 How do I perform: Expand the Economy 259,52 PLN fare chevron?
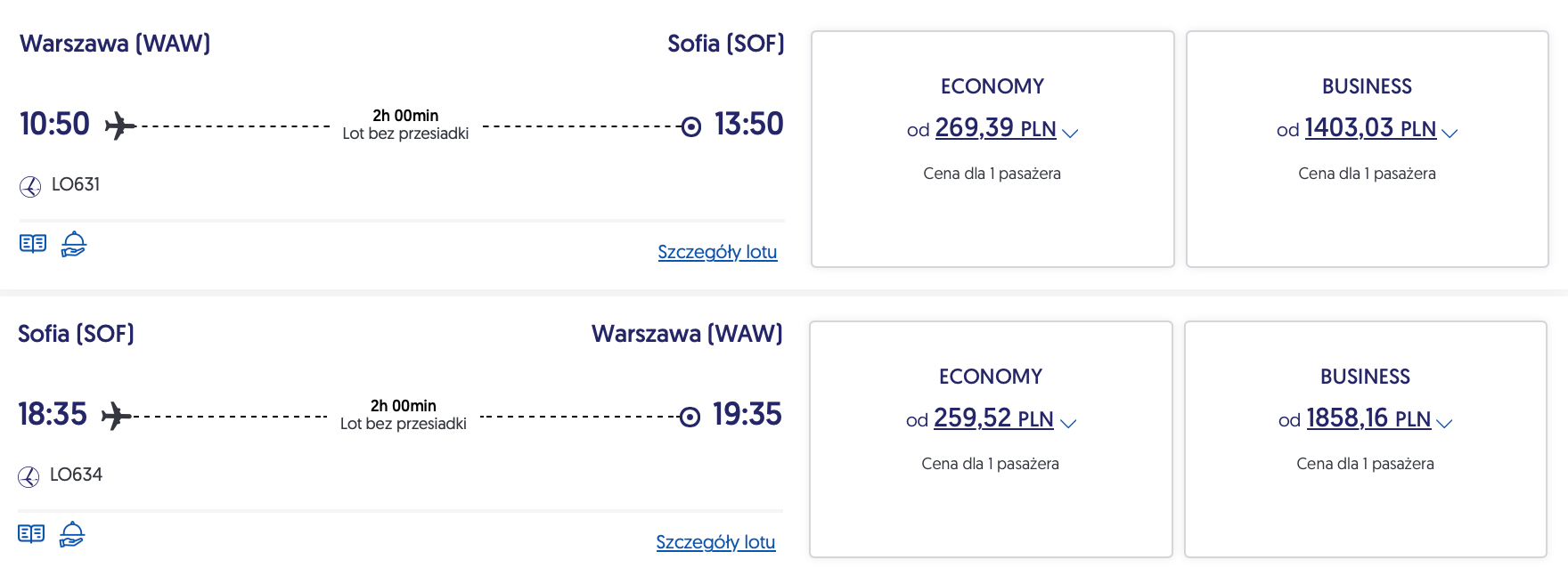(1068, 423)
